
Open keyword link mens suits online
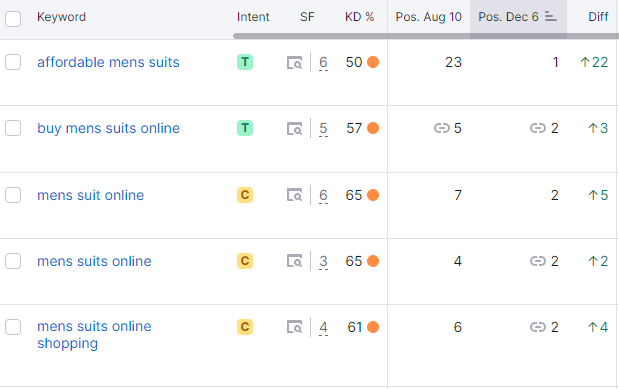pyautogui.click(x=94, y=261)
